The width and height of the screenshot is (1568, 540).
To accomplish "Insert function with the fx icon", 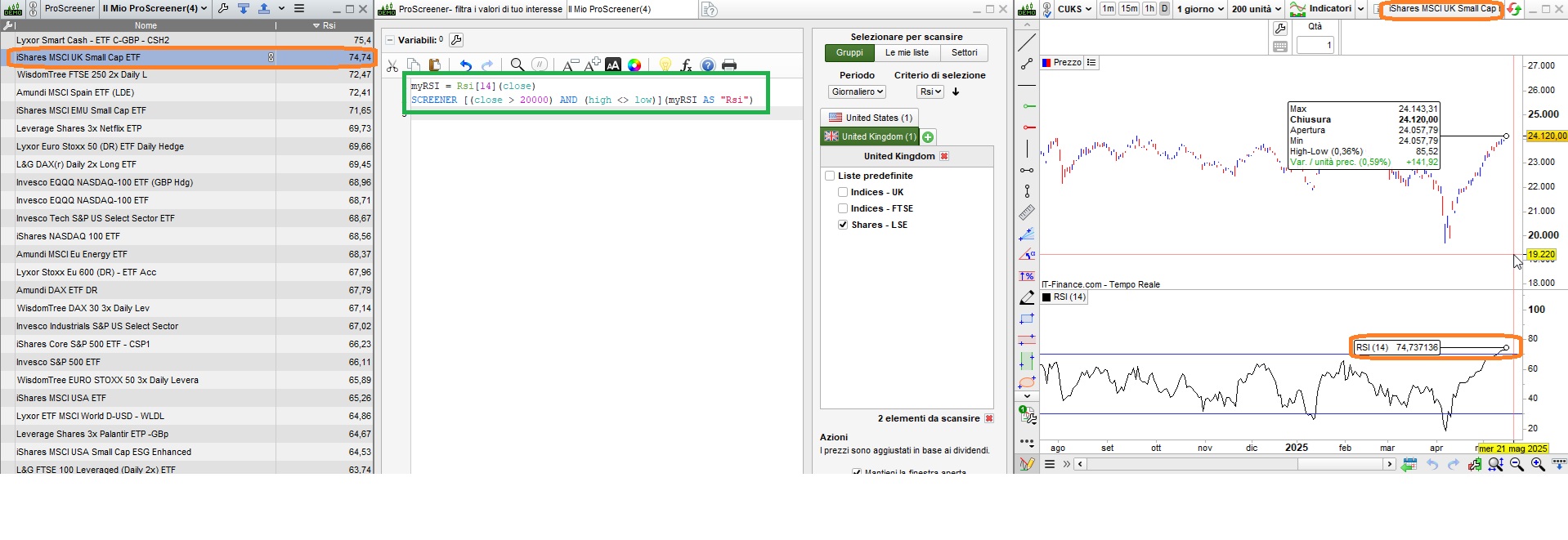I will coord(687,65).
